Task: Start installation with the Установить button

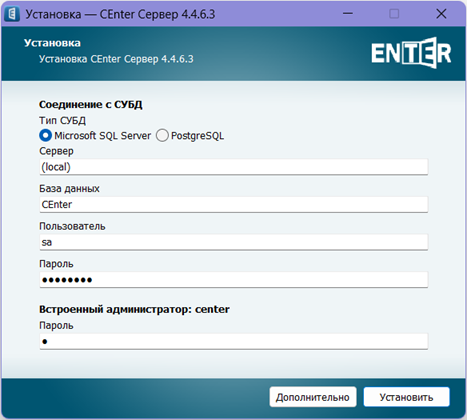Action: (x=406, y=397)
